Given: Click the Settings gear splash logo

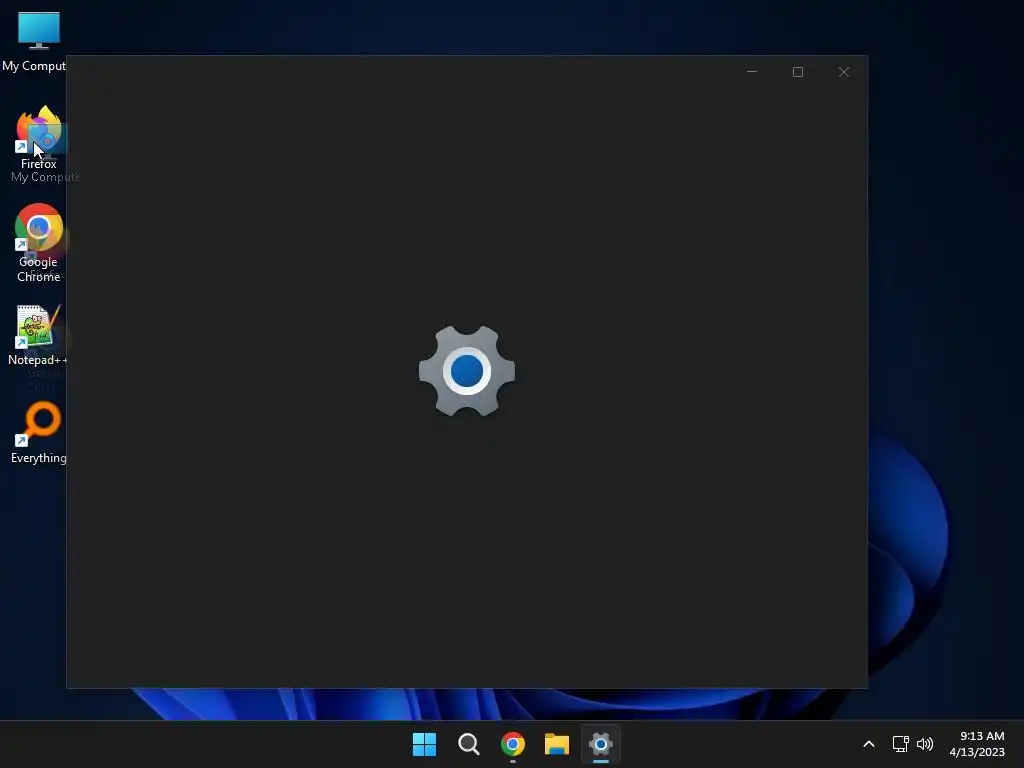Looking at the screenshot, I should tap(467, 370).
